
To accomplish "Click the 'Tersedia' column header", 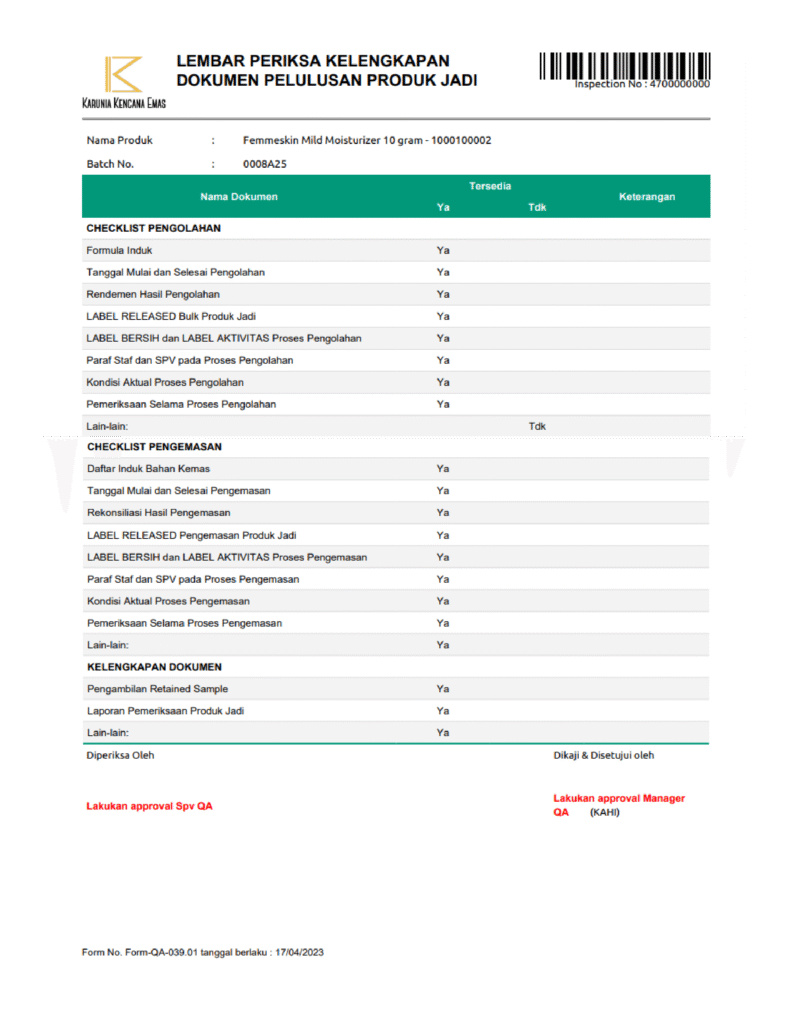I will click(490, 187).
